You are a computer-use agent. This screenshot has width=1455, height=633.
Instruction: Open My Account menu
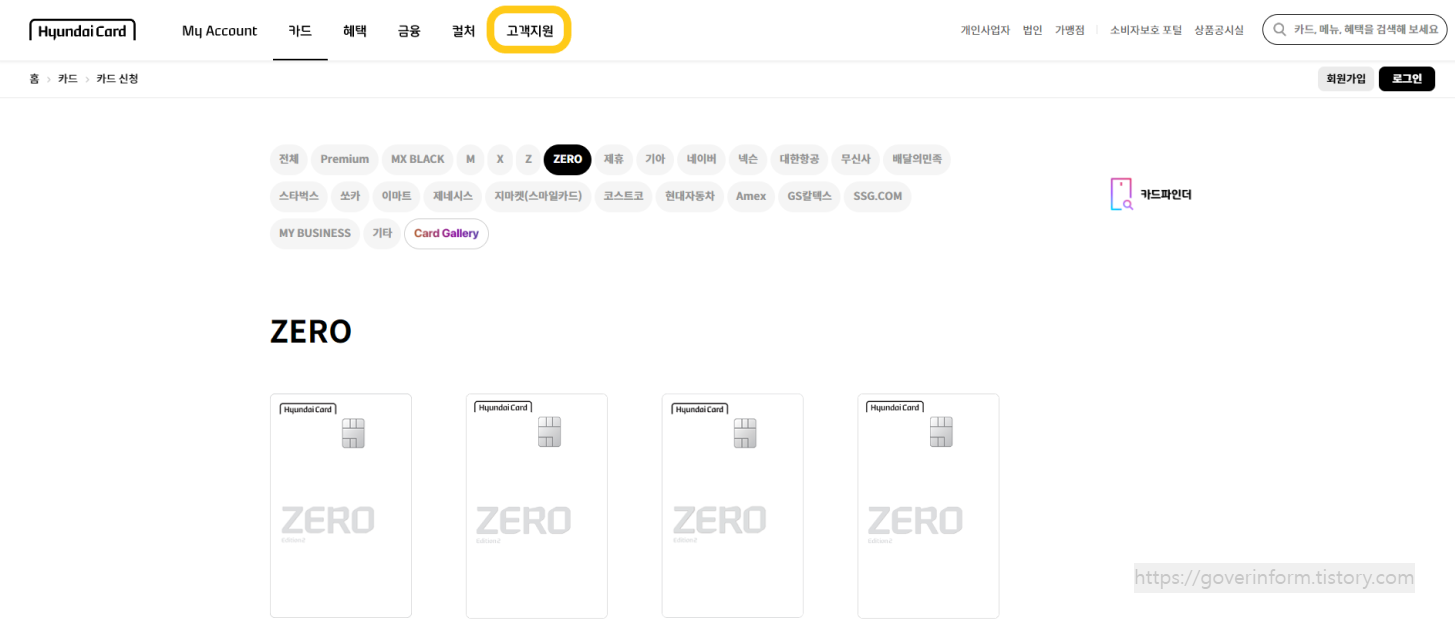pos(219,31)
